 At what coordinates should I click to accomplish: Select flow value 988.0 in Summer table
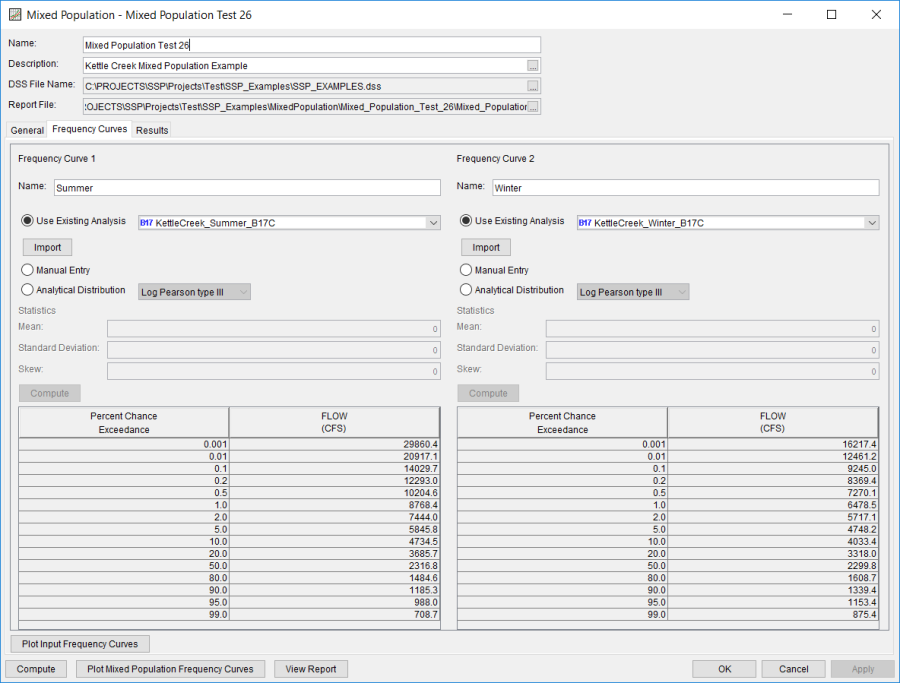point(335,602)
